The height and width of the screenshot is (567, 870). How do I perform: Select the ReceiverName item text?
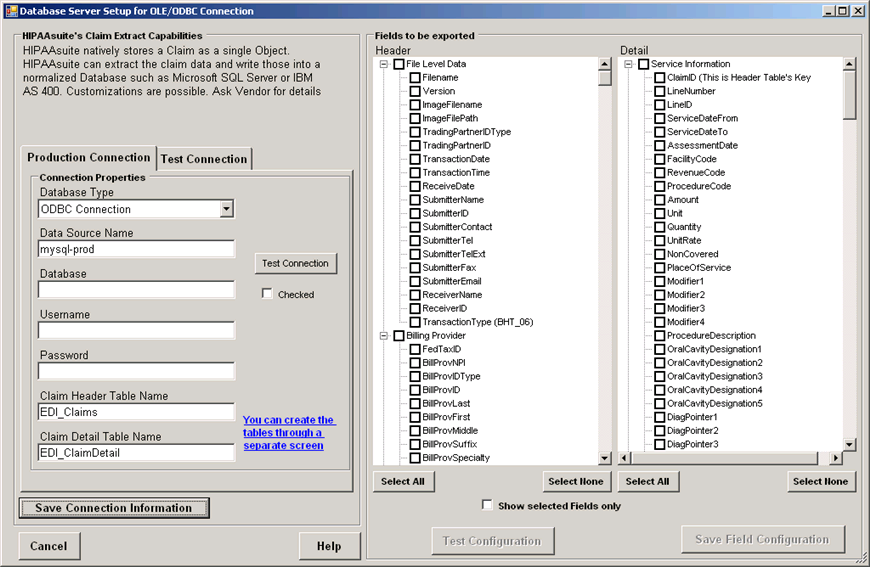[x=452, y=295]
